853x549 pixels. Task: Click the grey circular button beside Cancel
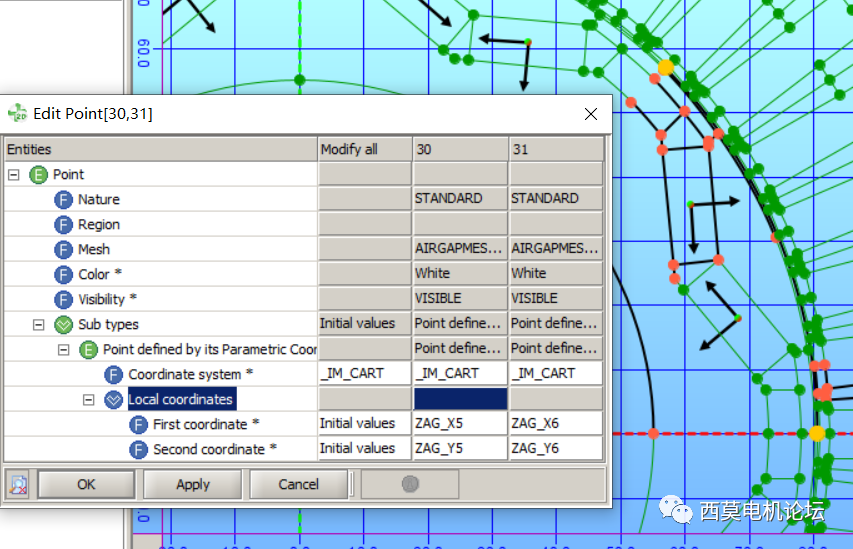[409, 484]
